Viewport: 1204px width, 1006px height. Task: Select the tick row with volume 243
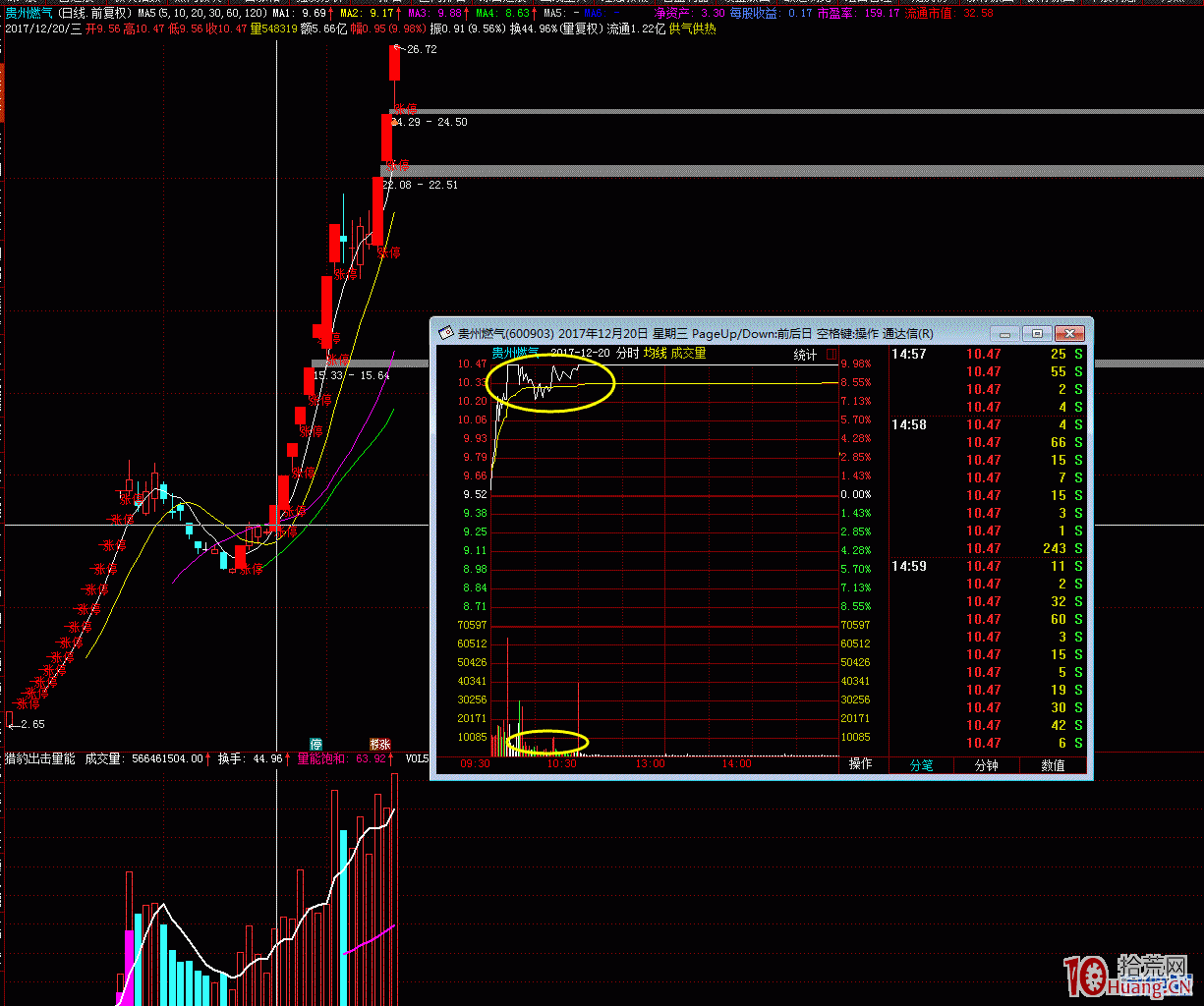[x=988, y=548]
